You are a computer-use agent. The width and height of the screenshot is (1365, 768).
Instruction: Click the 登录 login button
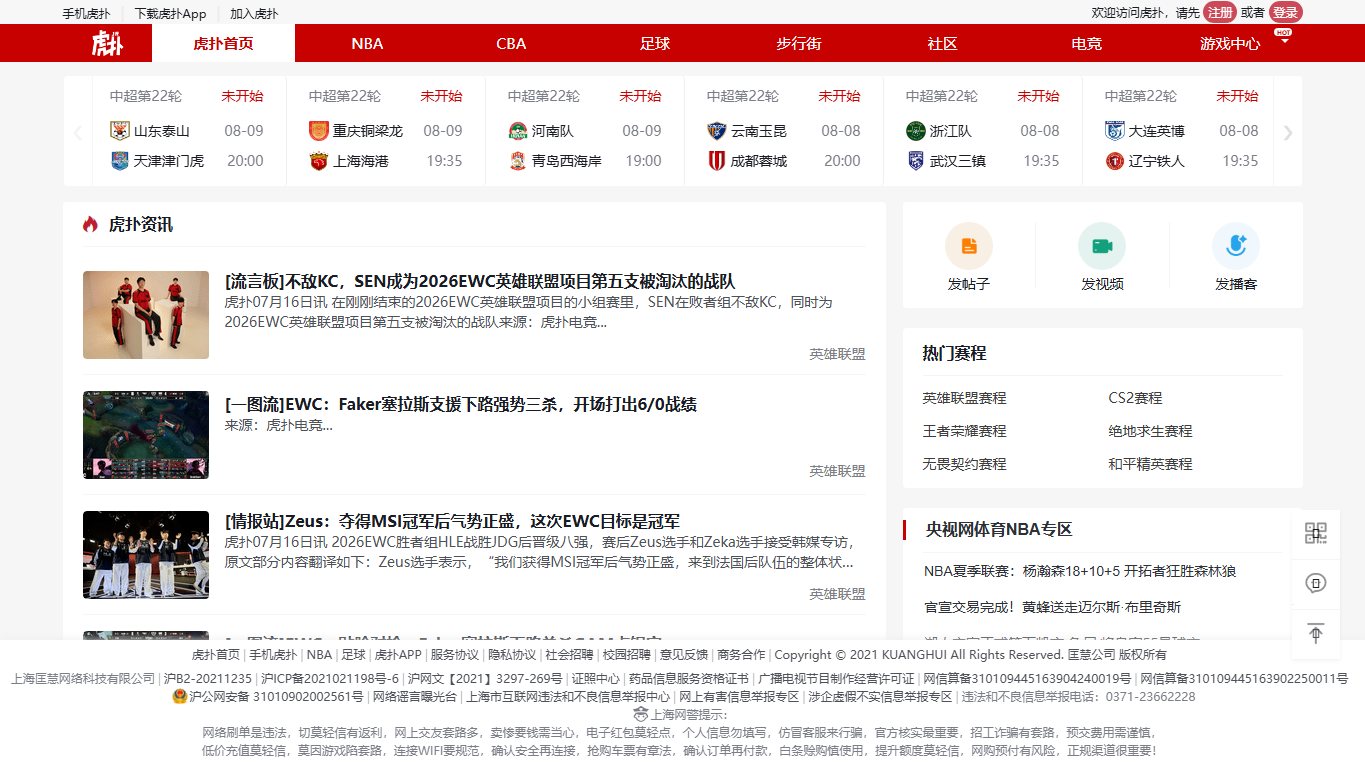[x=1286, y=12]
